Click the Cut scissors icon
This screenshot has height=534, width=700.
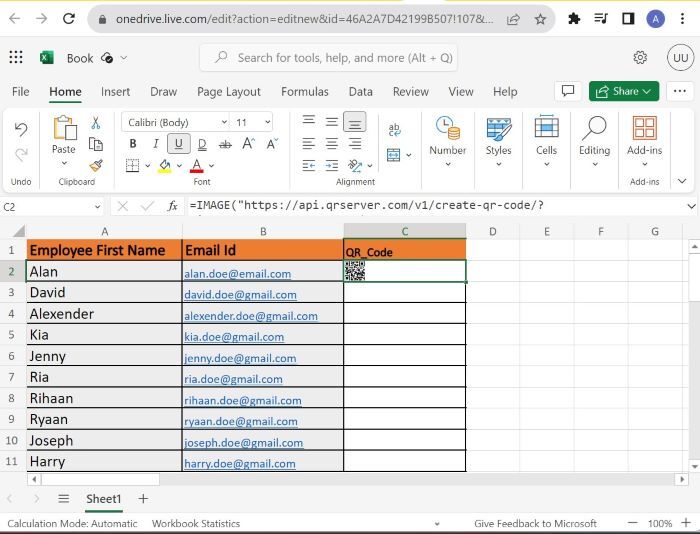pyautogui.click(x=96, y=123)
